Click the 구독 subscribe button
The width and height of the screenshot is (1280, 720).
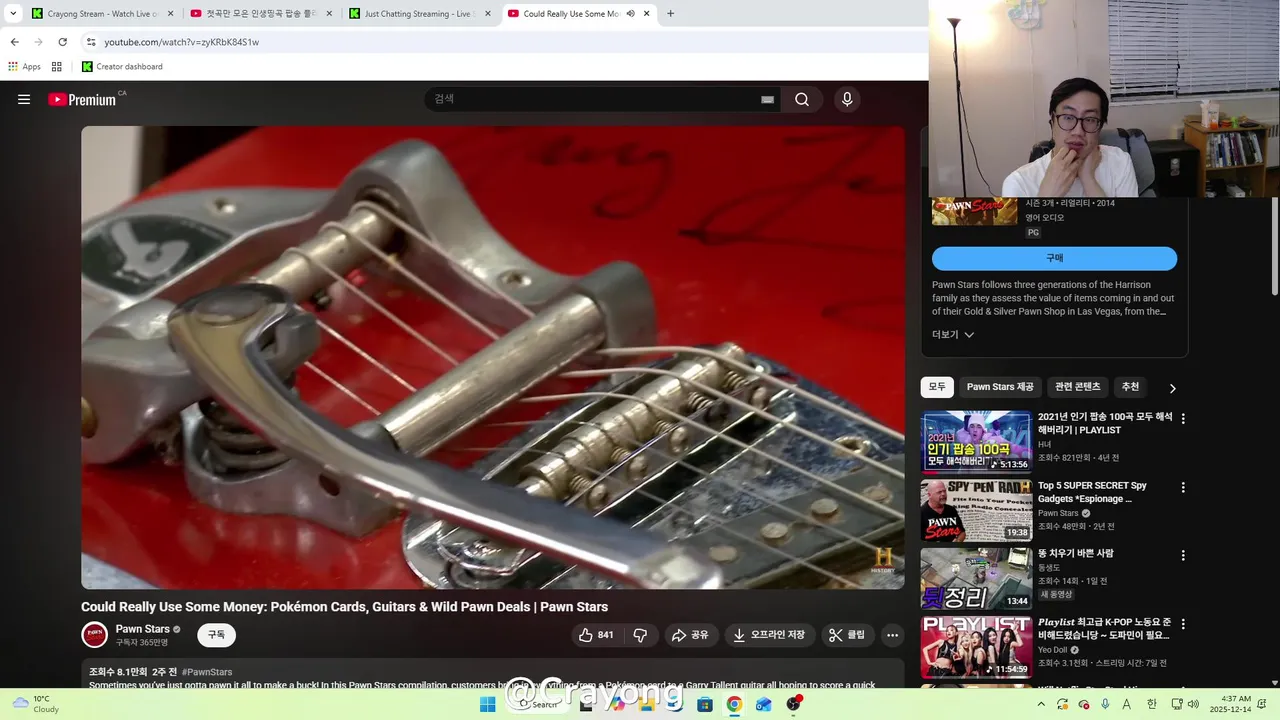216,635
